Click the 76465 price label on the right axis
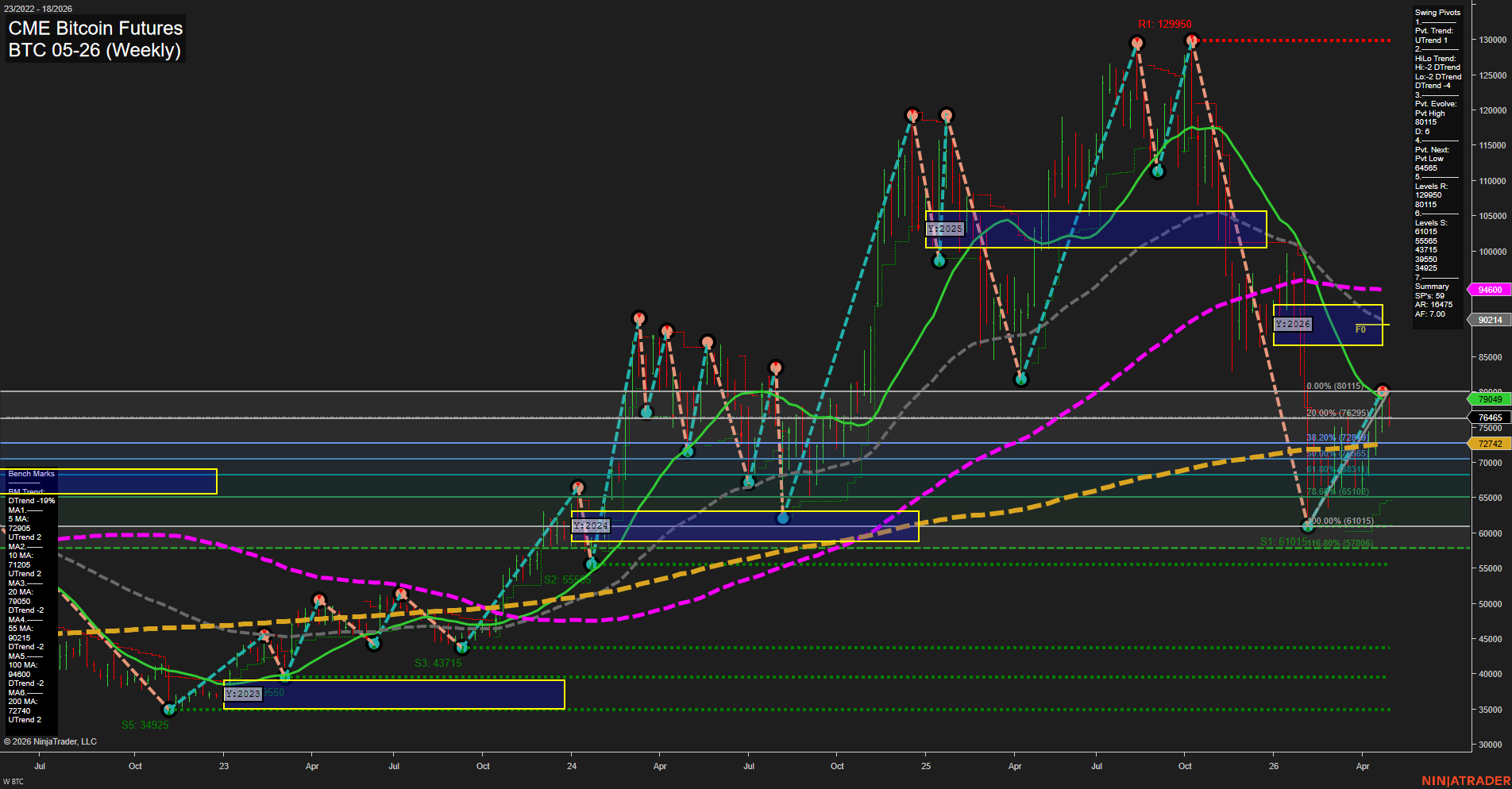Viewport: 1512px width, 789px height. click(1489, 416)
